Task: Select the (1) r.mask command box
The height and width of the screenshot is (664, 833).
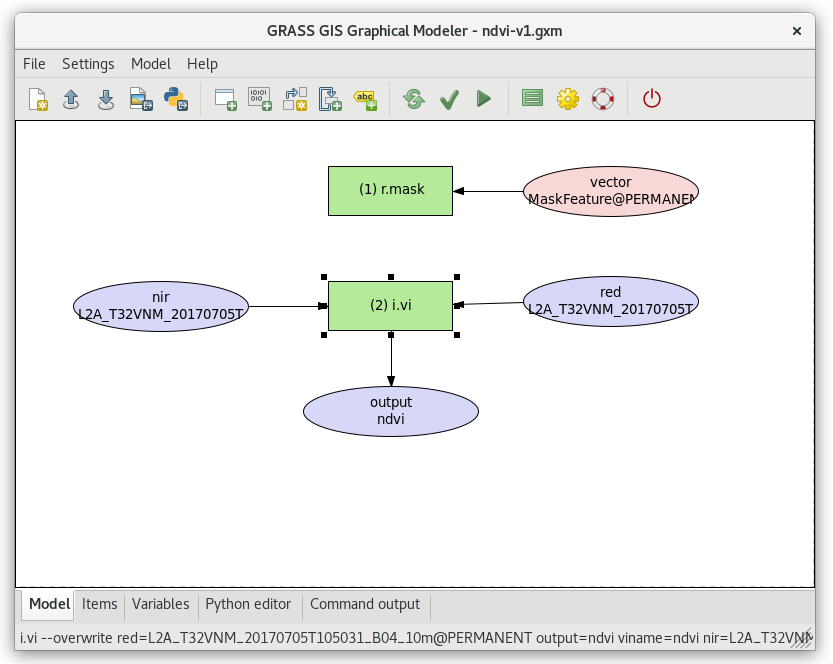Action: pyautogui.click(x=390, y=191)
